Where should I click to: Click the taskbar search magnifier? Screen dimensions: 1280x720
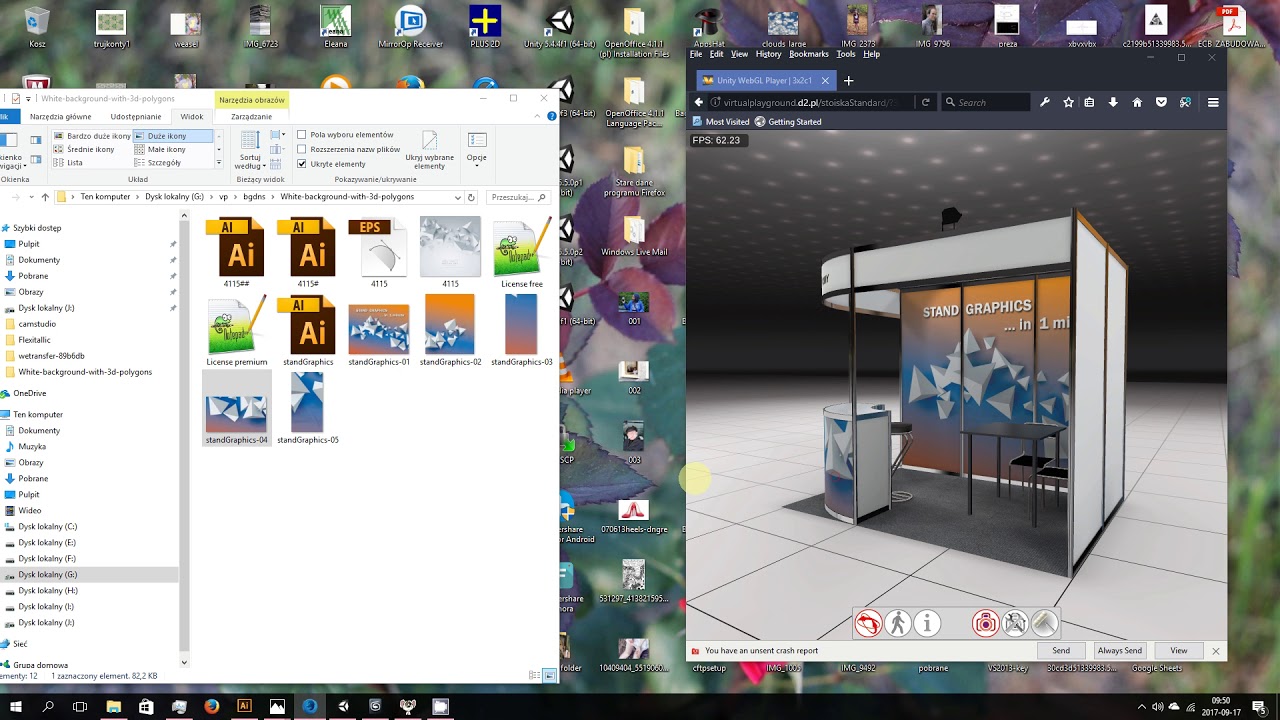(x=48, y=706)
